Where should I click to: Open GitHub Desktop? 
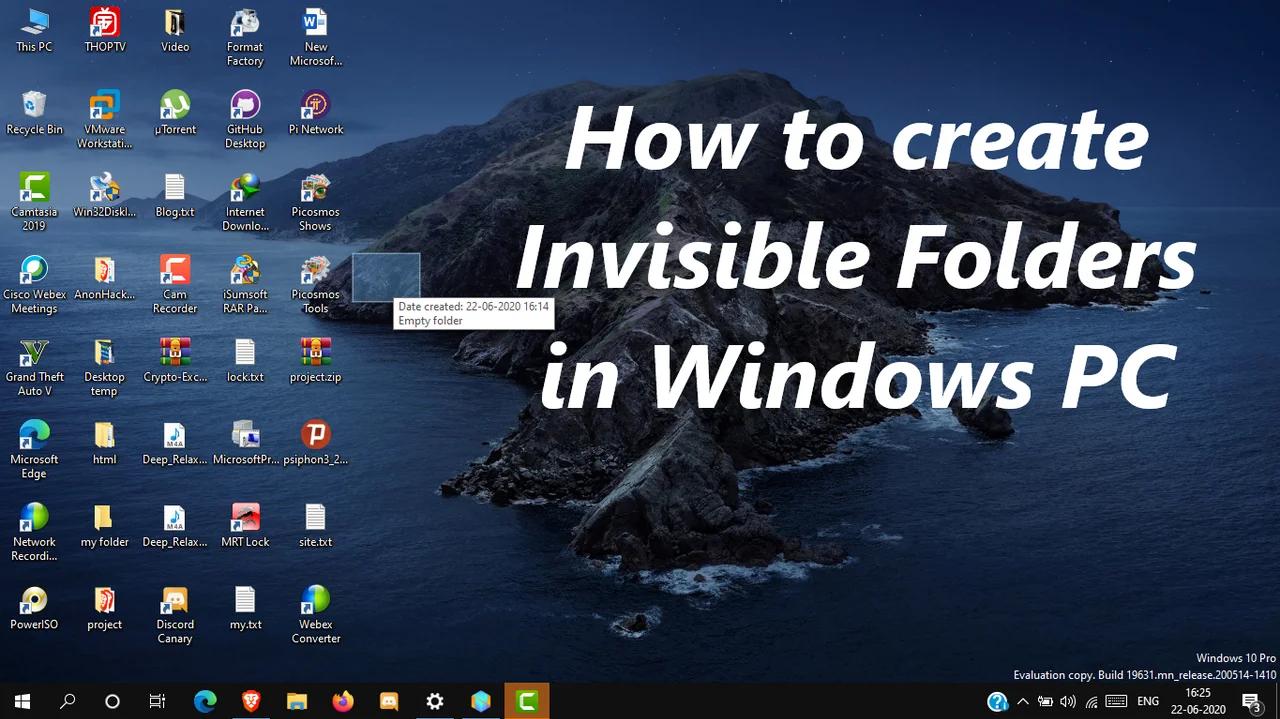(244, 104)
